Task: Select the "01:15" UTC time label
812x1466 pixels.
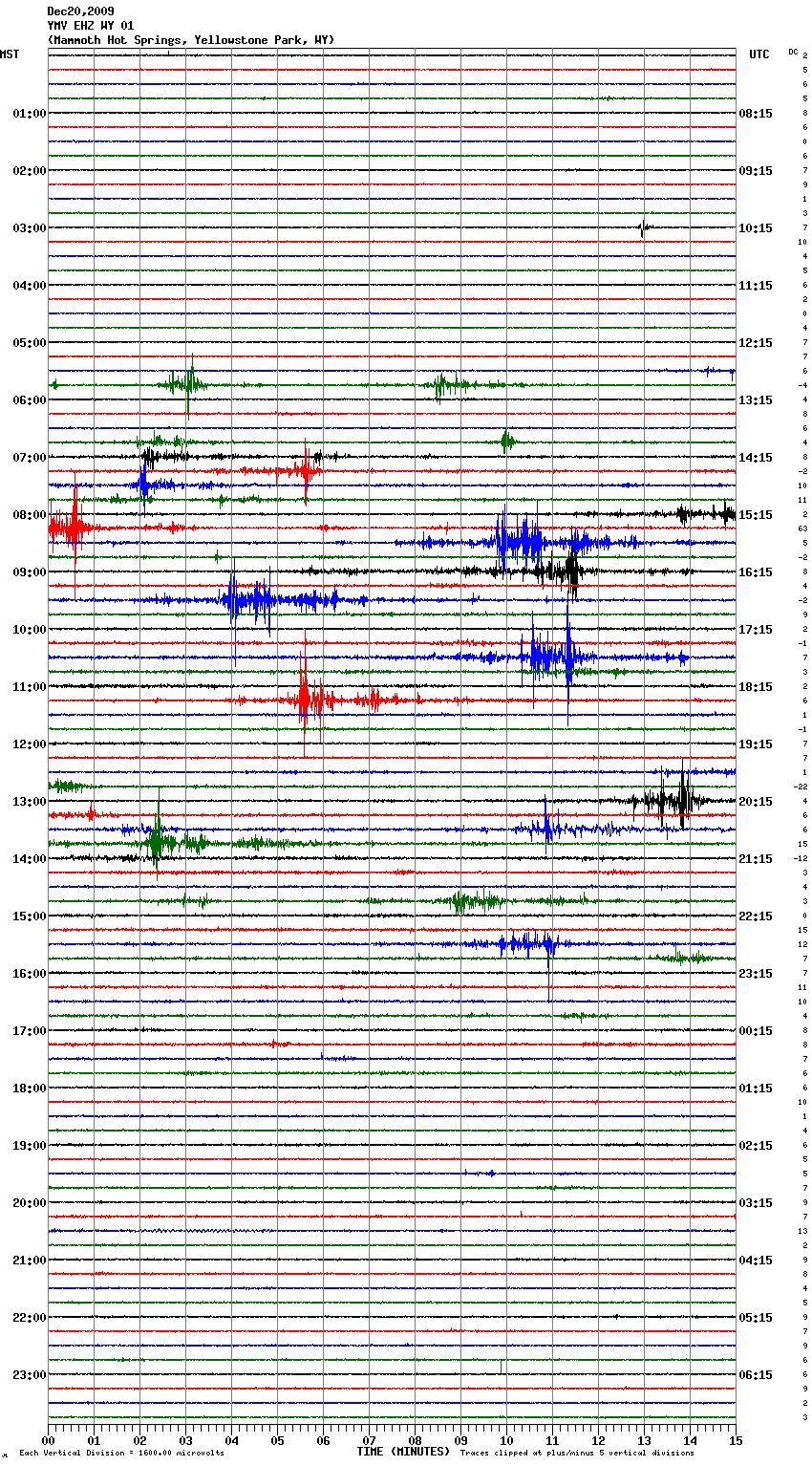Action: point(756,1089)
